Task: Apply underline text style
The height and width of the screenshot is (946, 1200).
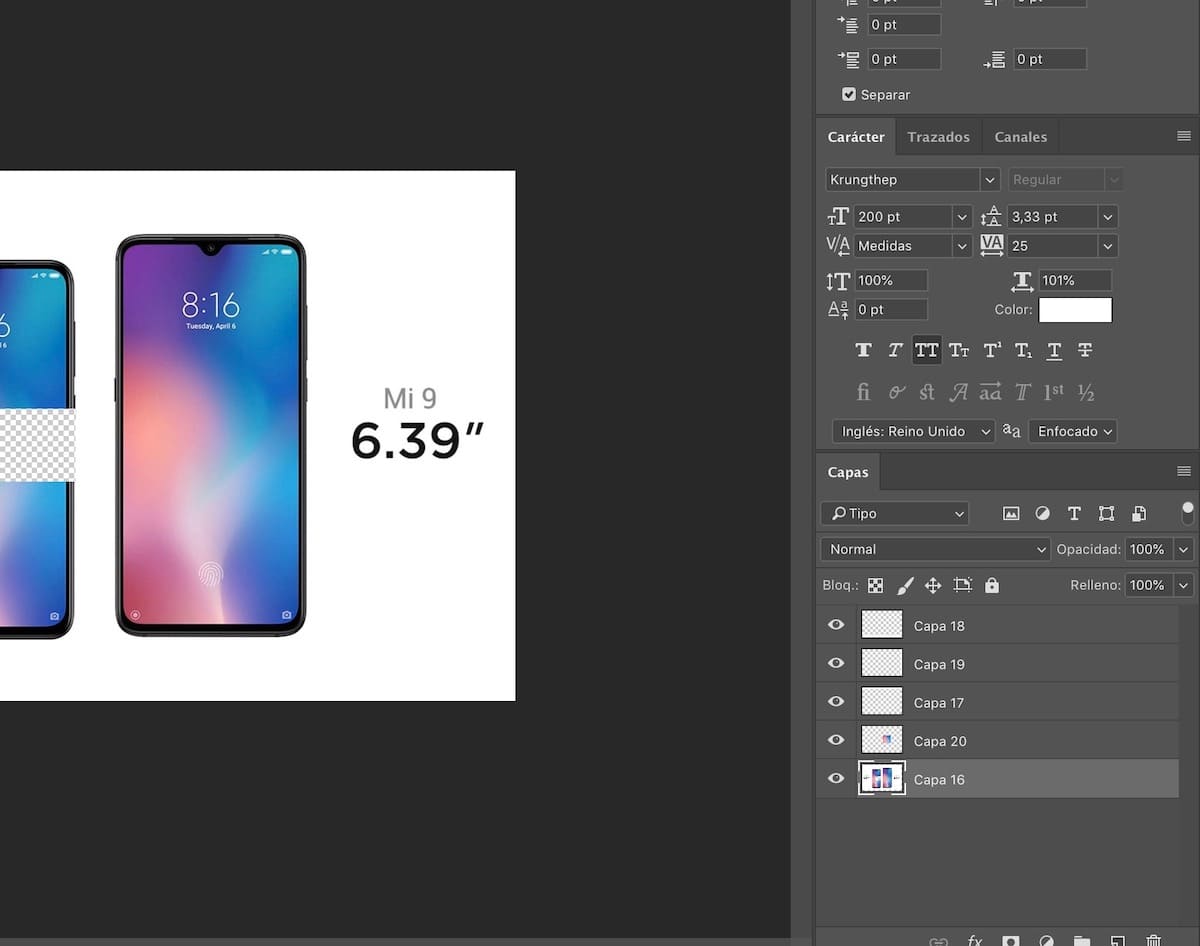Action: (1054, 350)
